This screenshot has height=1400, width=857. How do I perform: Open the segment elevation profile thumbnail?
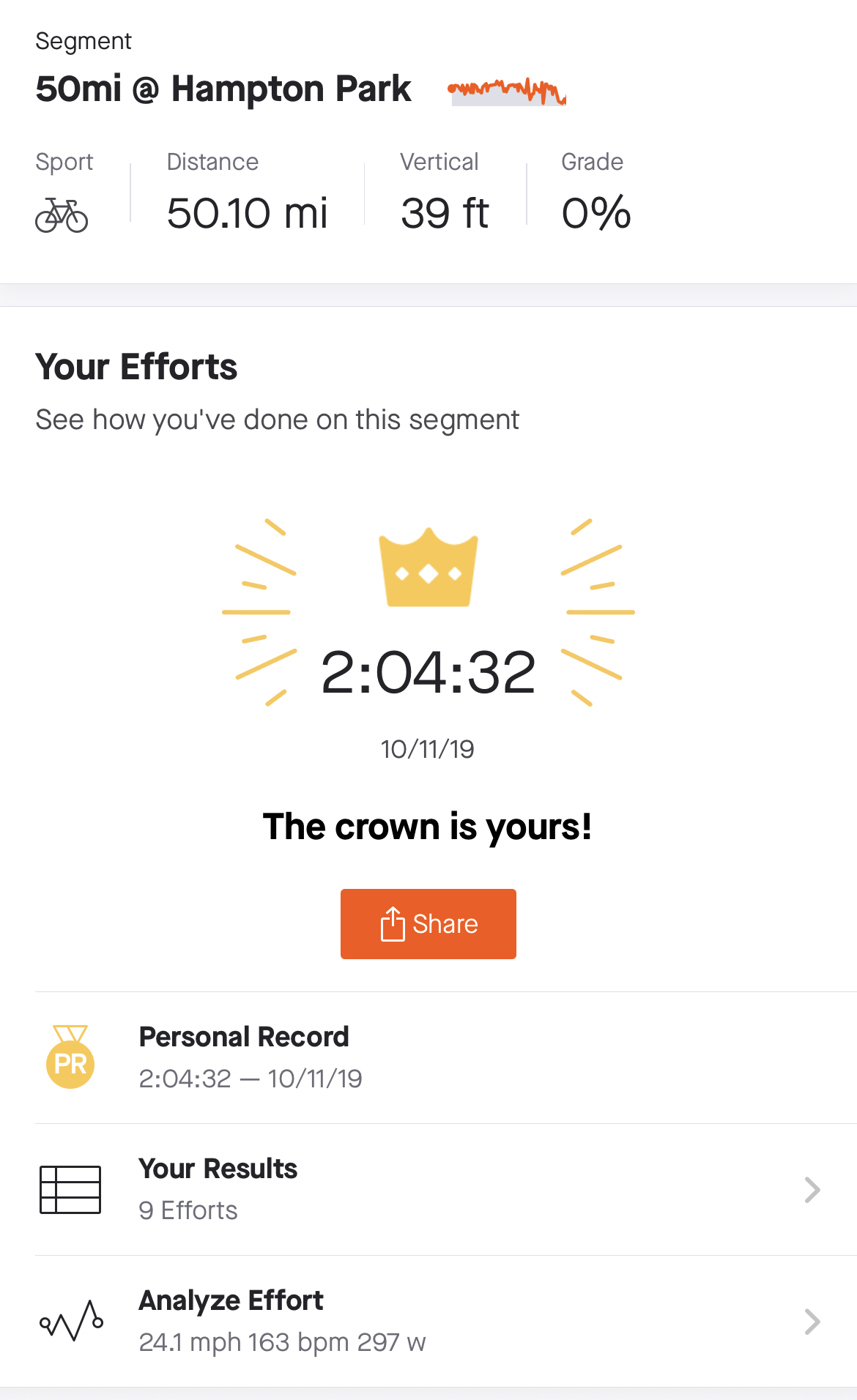507,92
